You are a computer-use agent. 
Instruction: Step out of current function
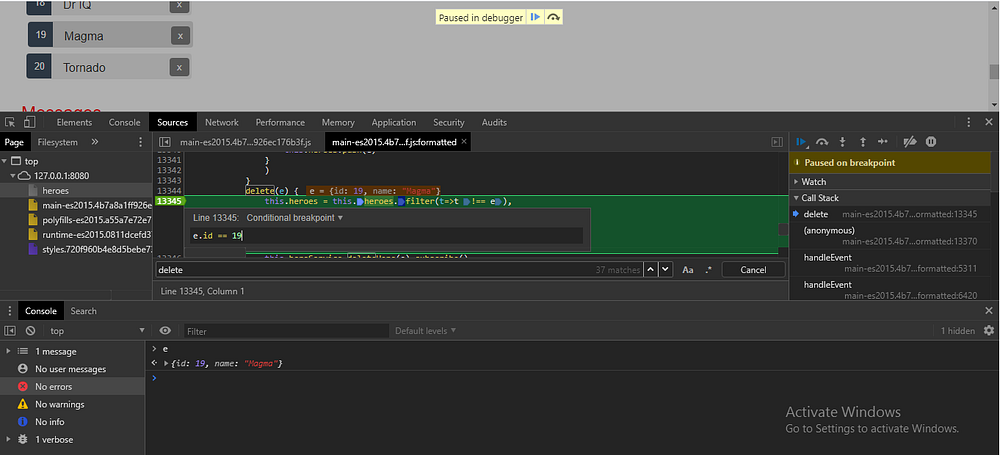[x=863, y=142]
